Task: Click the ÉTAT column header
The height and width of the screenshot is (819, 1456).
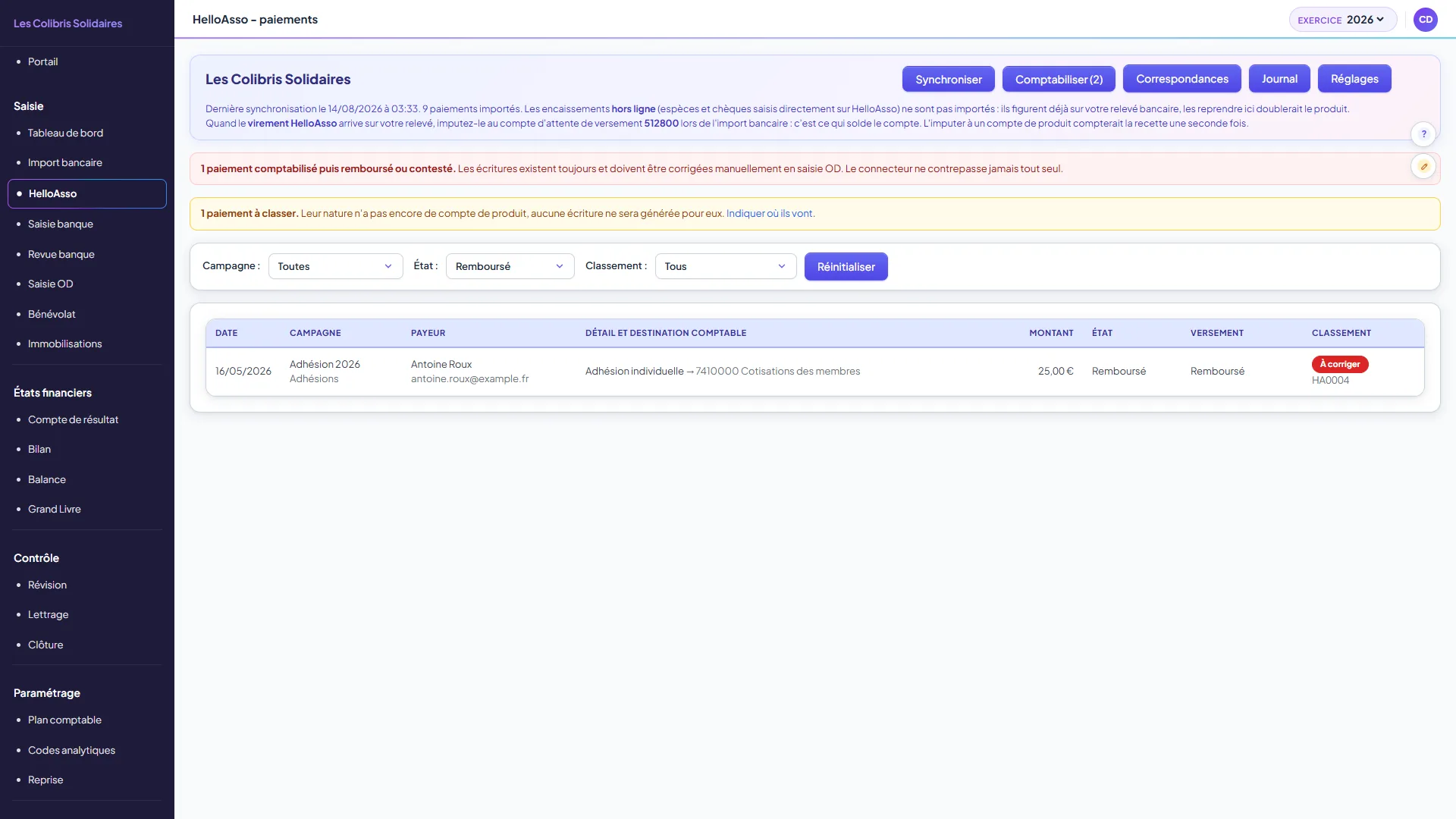Action: point(1102,333)
